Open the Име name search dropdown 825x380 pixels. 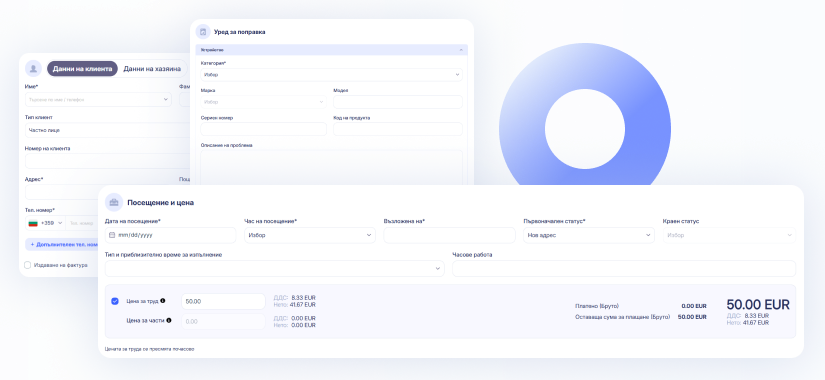[98, 99]
